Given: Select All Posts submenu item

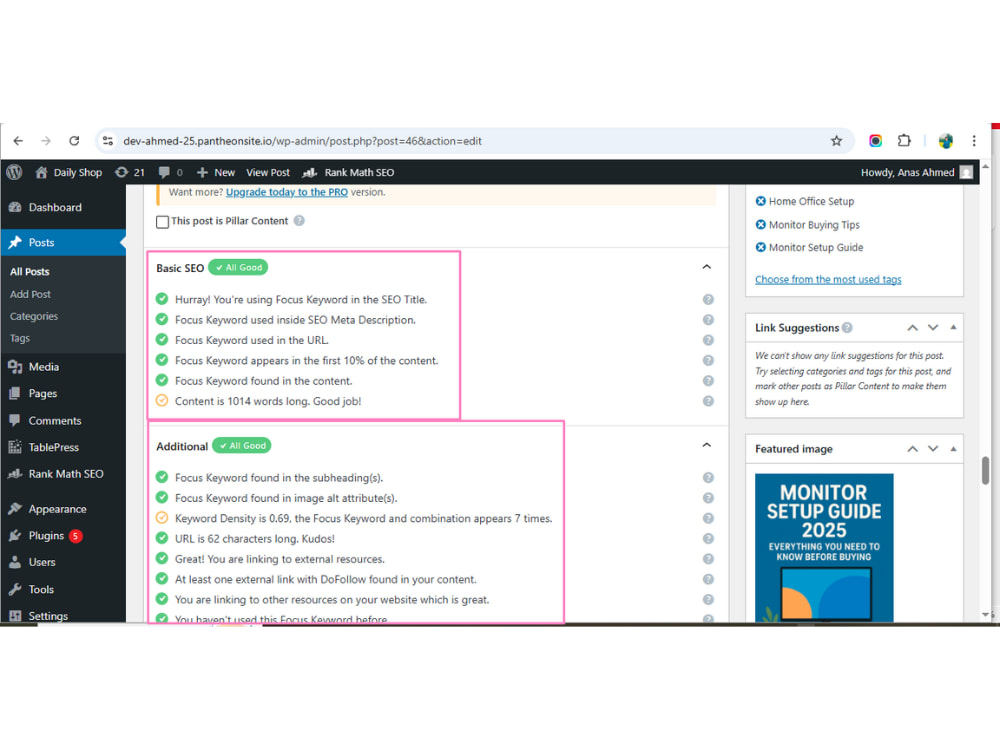Looking at the screenshot, I should pos(29,272).
